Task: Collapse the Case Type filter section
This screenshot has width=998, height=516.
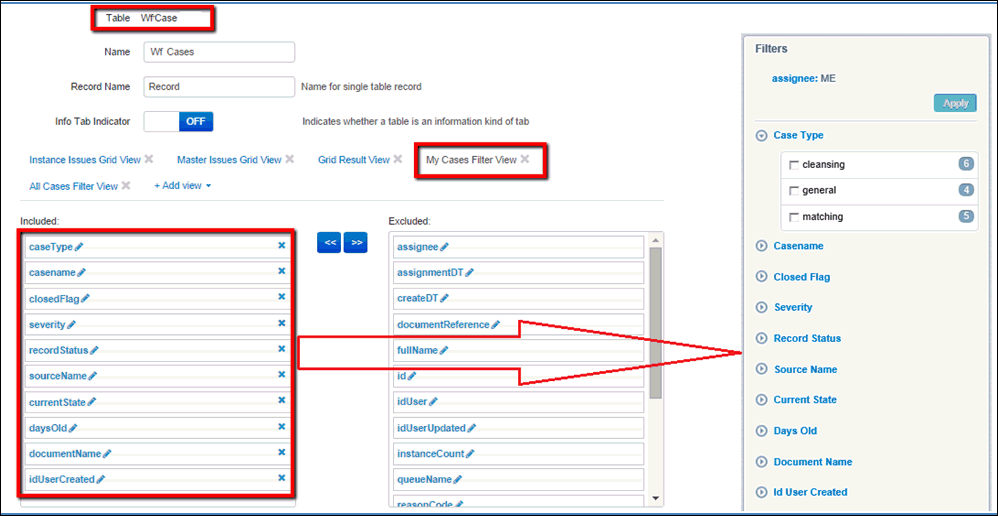Action: (x=762, y=135)
